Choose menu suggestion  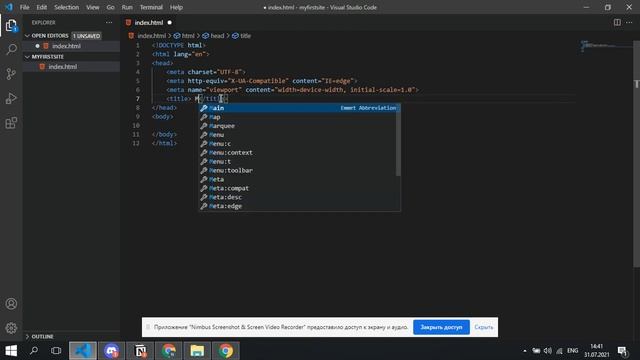(x=298, y=135)
